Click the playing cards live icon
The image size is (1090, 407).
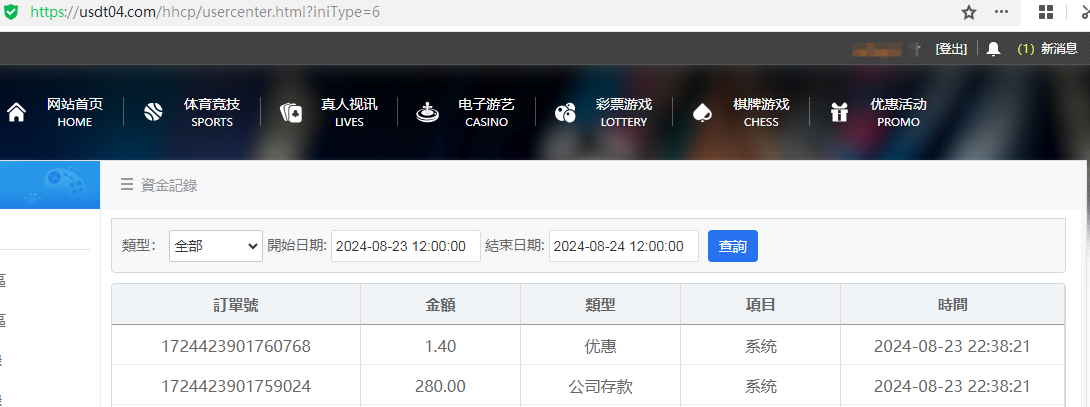(290, 112)
